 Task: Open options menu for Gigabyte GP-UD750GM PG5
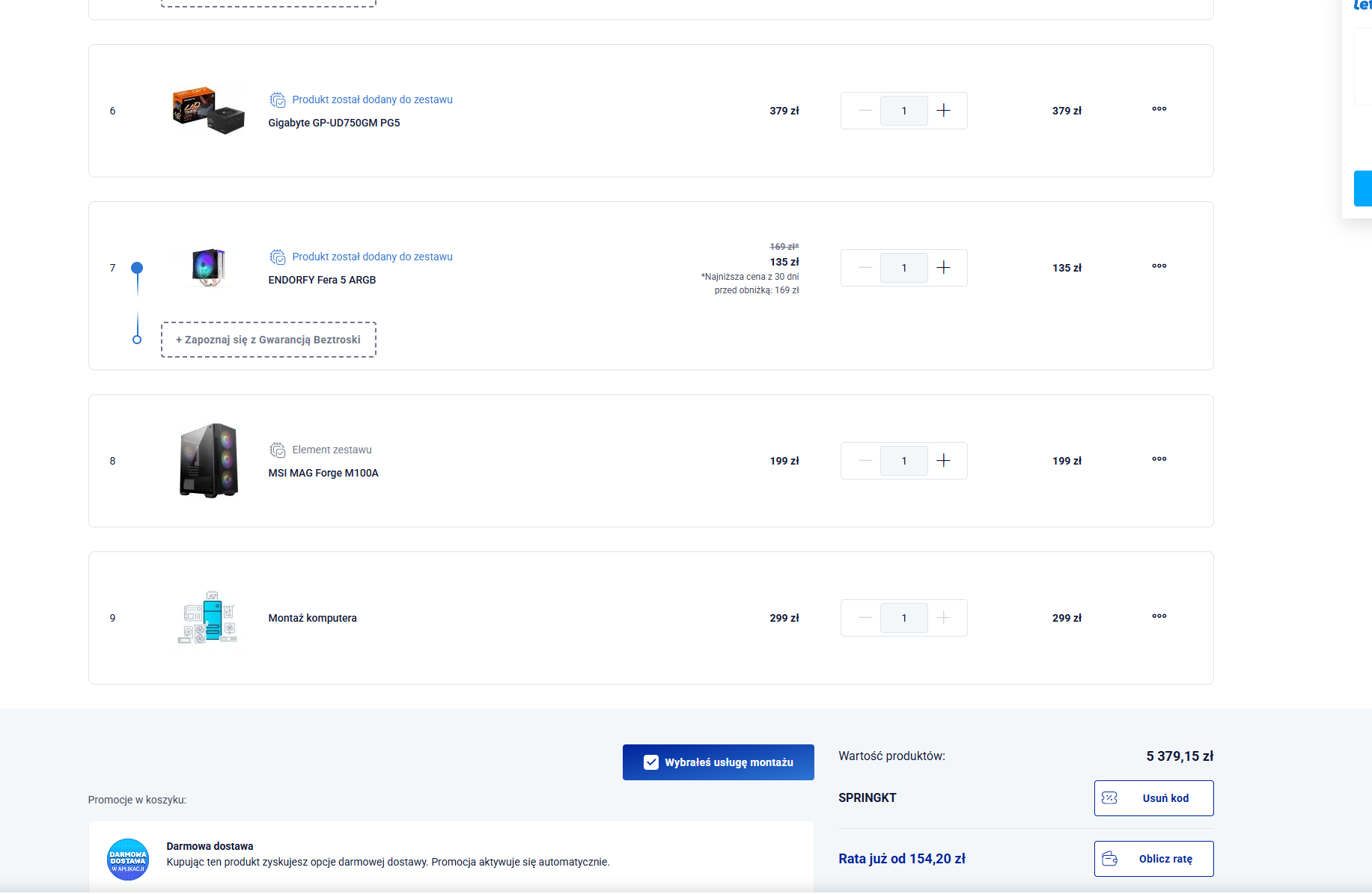point(1159,109)
